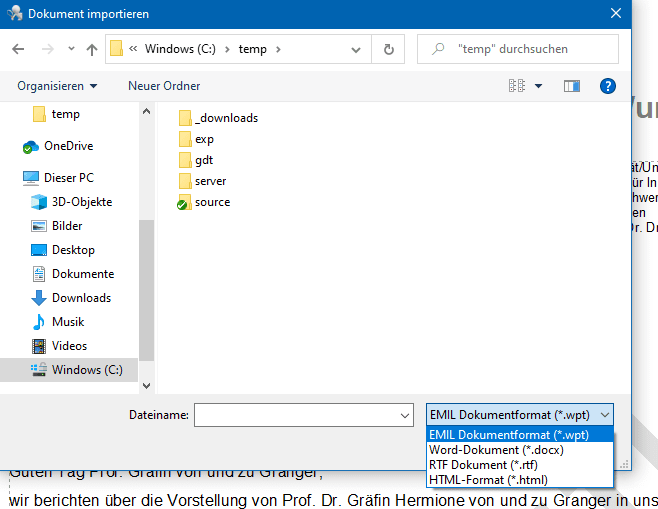
Task: Click the Dateiname text field
Action: click(x=297, y=415)
